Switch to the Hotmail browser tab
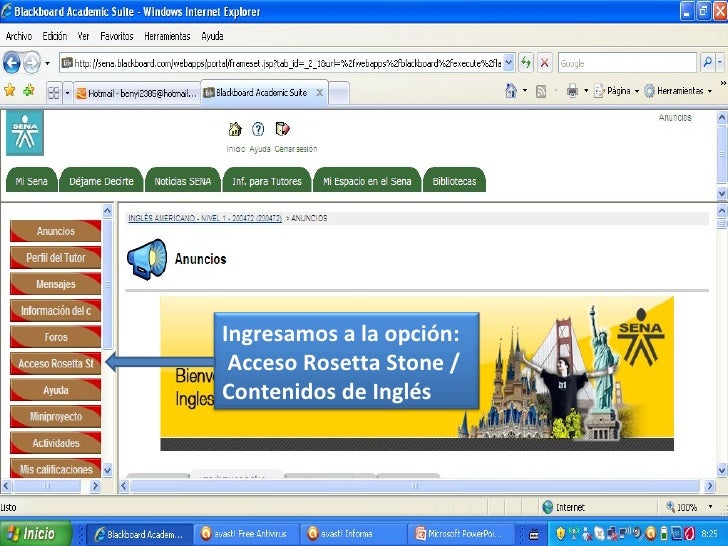This screenshot has width=728, height=546. tap(137, 93)
